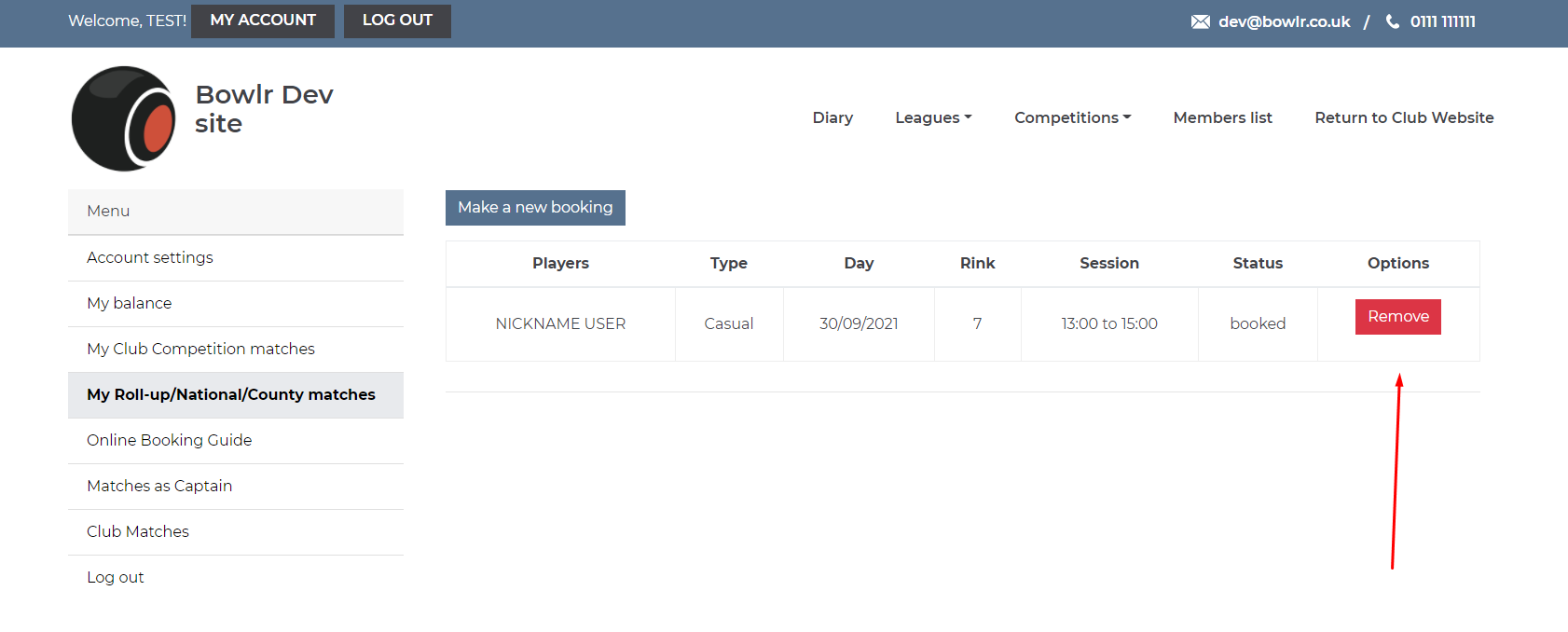This screenshot has height=632, width=1568.
Task: Open the Online Booking Guide
Action: [170, 440]
